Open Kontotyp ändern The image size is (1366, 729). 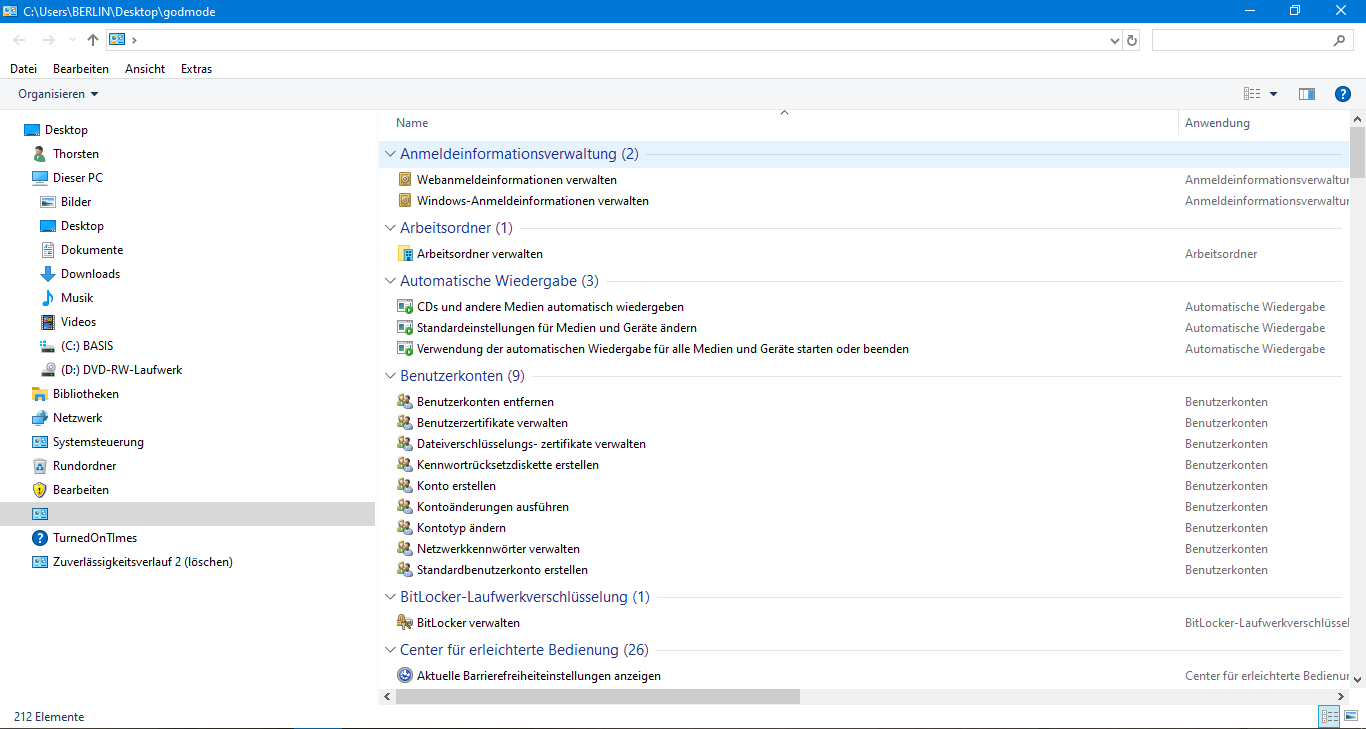click(461, 528)
